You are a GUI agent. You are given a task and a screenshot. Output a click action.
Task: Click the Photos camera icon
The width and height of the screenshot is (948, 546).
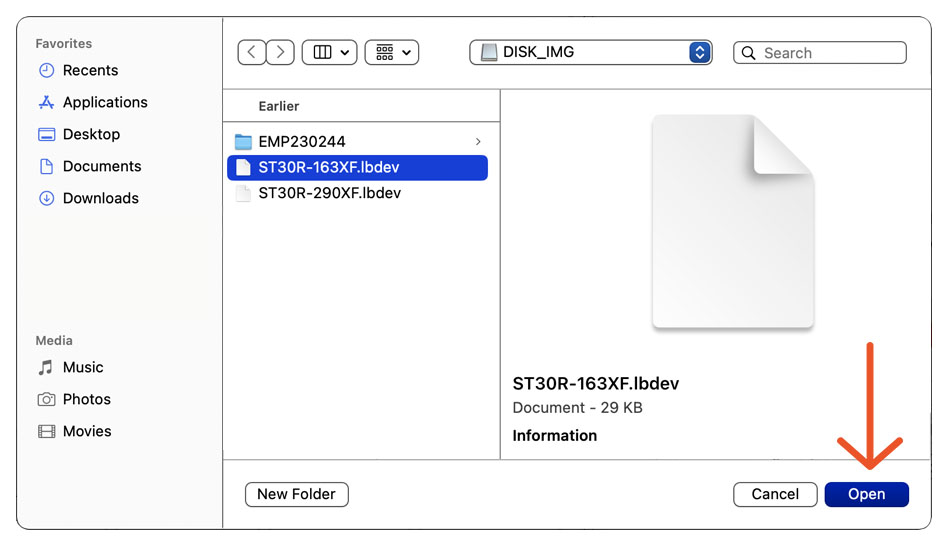(47, 400)
